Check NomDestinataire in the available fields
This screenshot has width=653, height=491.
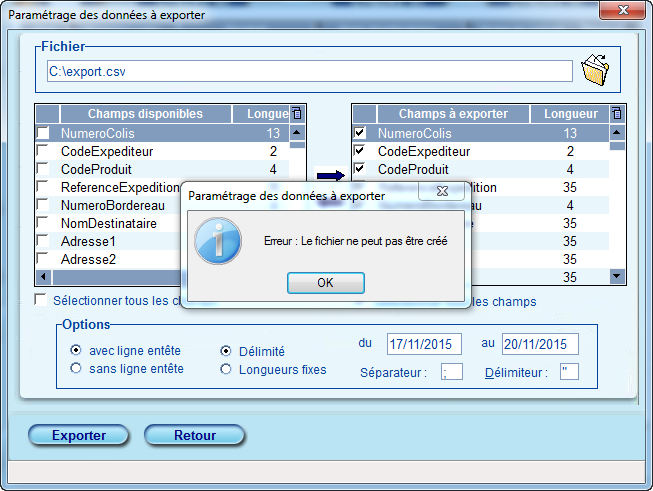click(43, 223)
